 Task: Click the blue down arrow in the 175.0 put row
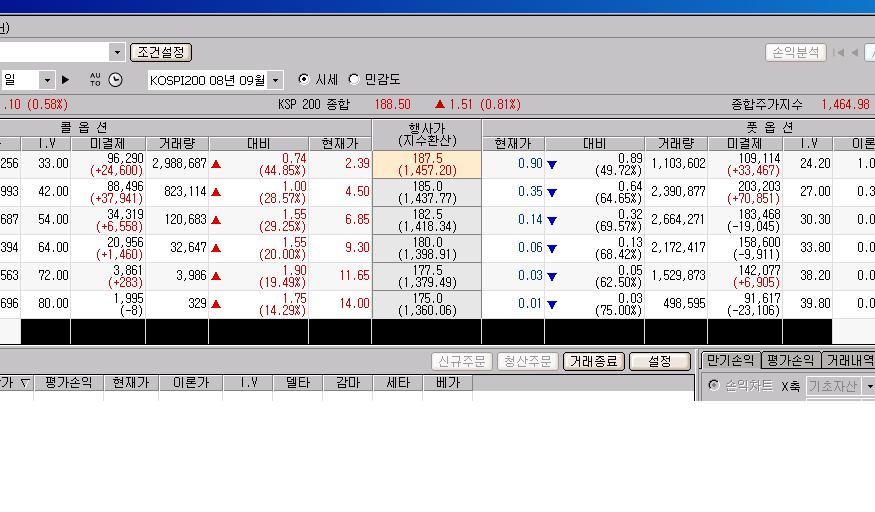(550, 304)
